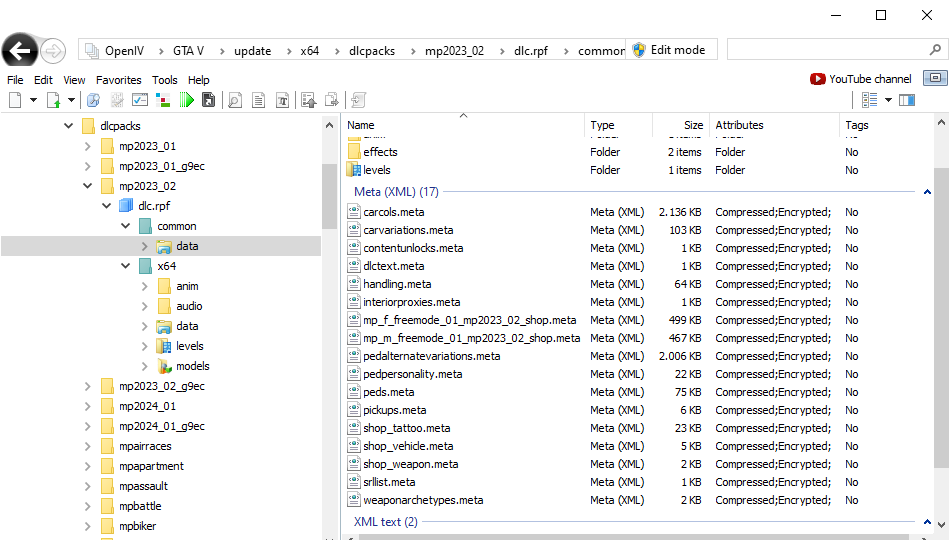Image resolution: width=949 pixels, height=540 pixels.
Task: Open the Favorites menu
Action: point(119,80)
